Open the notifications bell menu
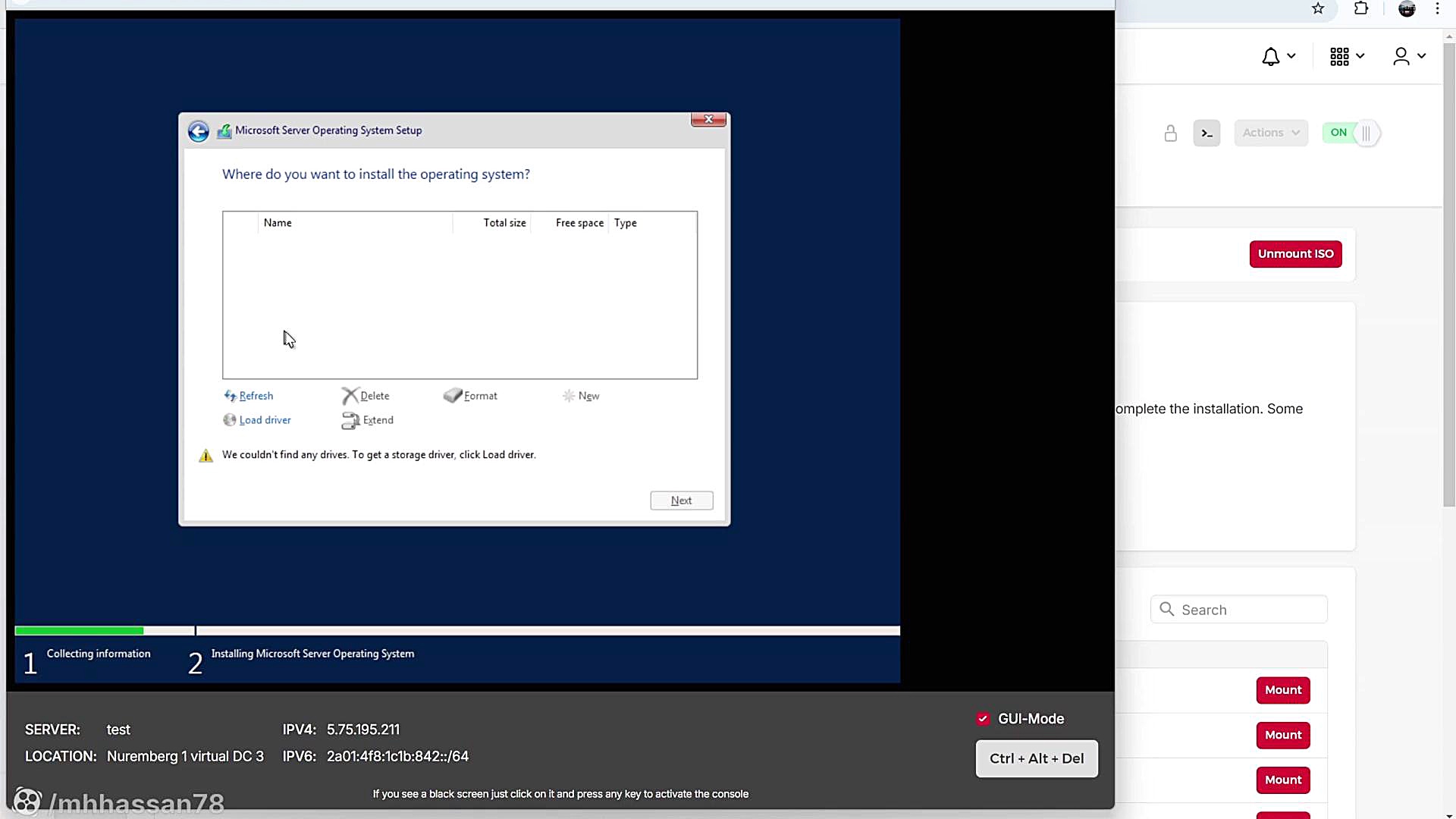This screenshot has width=1456, height=819. (1279, 56)
